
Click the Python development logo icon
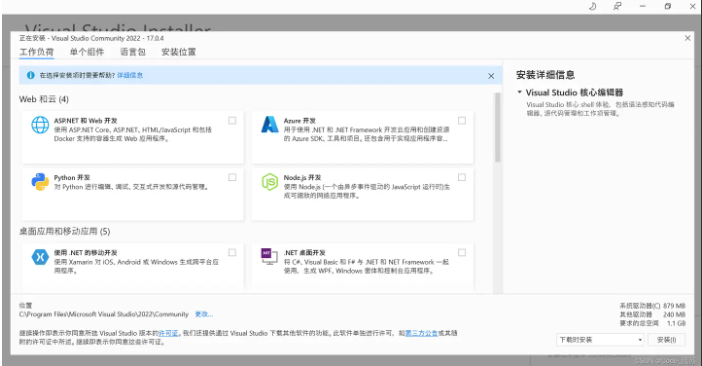(x=40, y=182)
